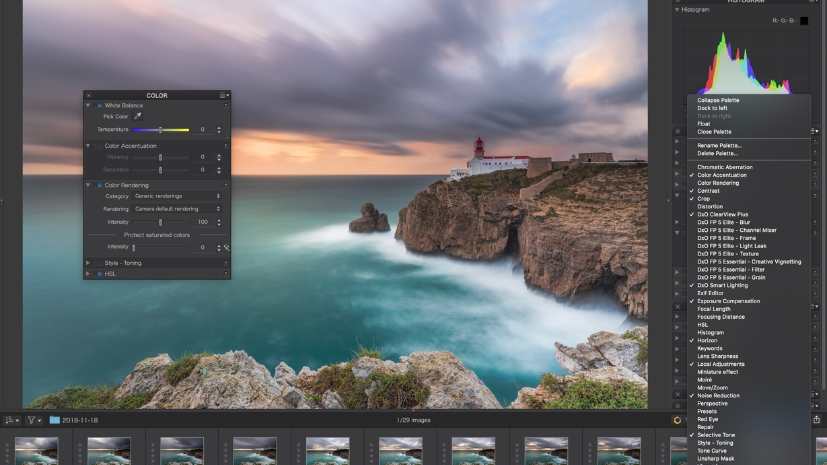Open the filmstrip sort order icon
This screenshot has width=827, height=465.
[x=10, y=420]
